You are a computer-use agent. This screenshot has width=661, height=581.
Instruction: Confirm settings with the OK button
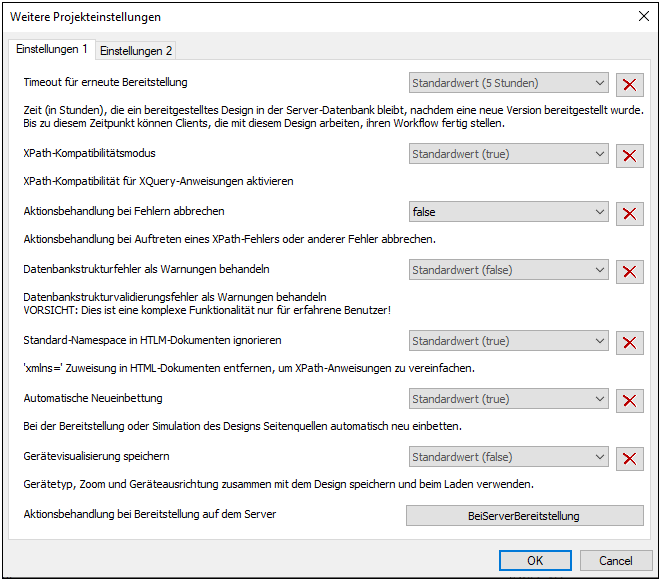click(x=535, y=560)
